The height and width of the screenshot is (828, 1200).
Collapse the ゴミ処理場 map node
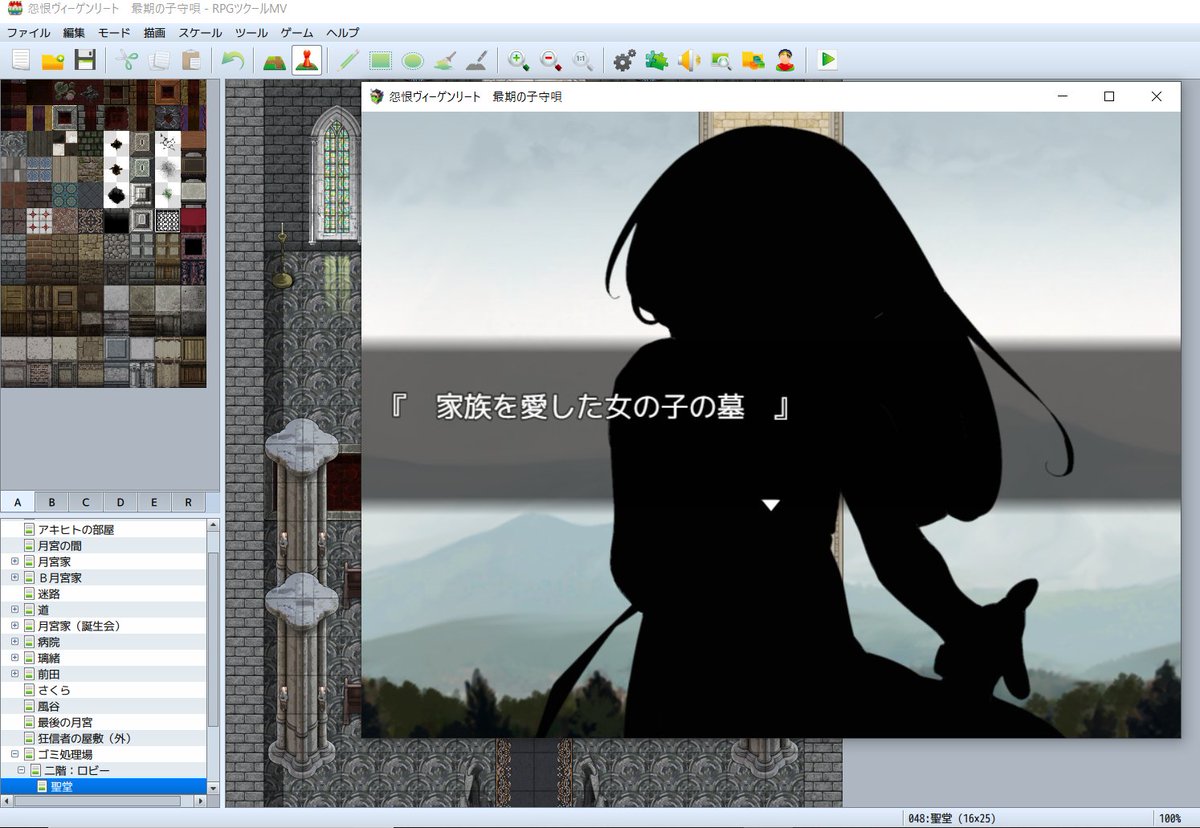coord(14,754)
